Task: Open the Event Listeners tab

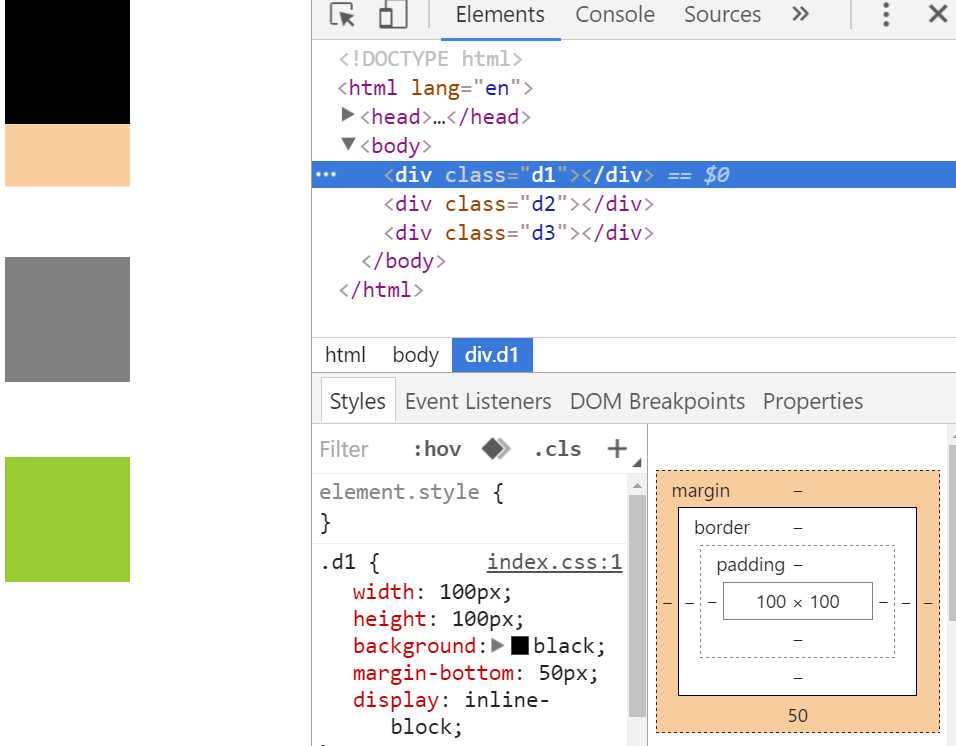Action: tap(478, 401)
